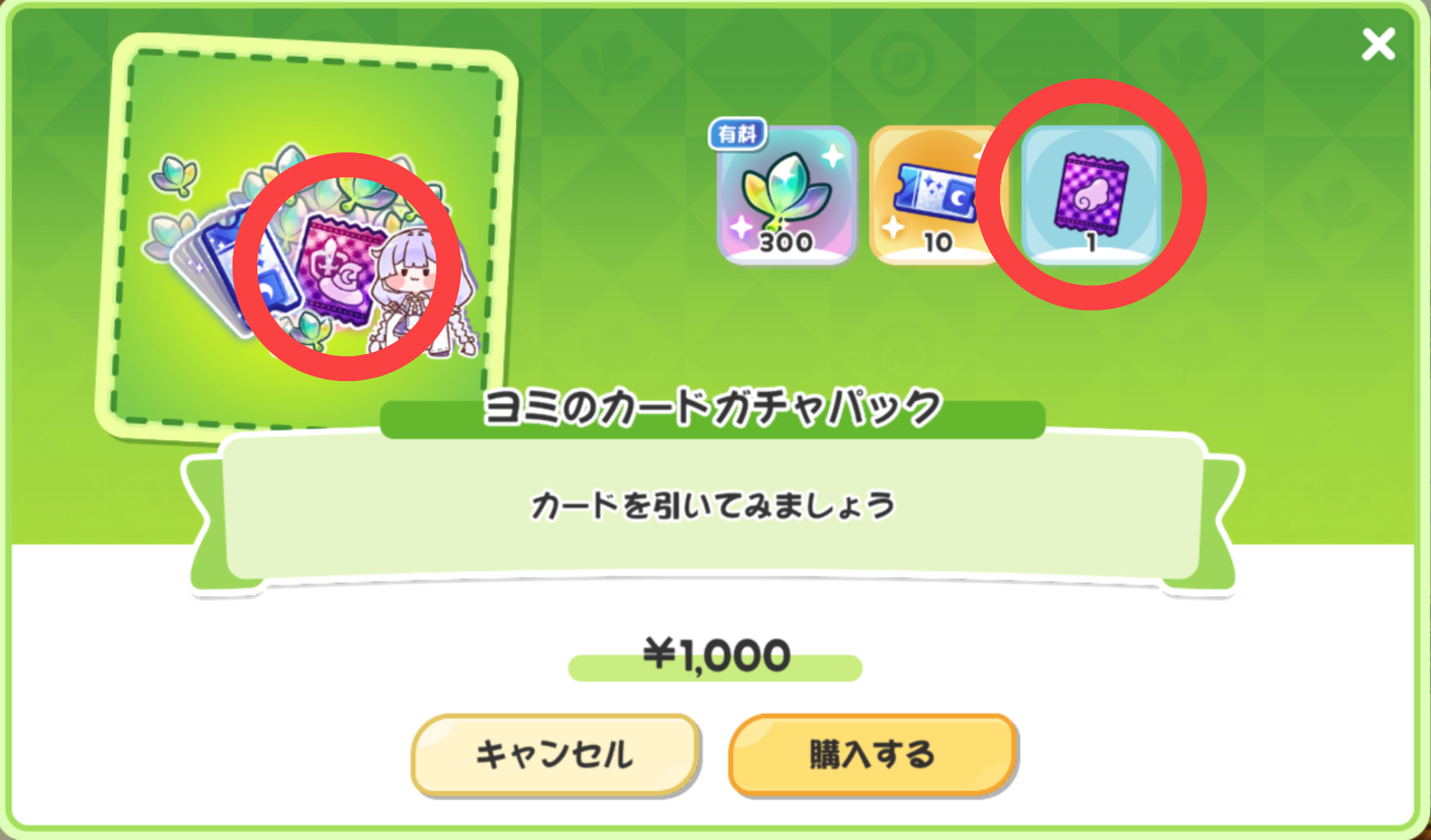Image resolution: width=1431 pixels, height=840 pixels.
Task: Click the キャンセル button
Action: coord(555,755)
